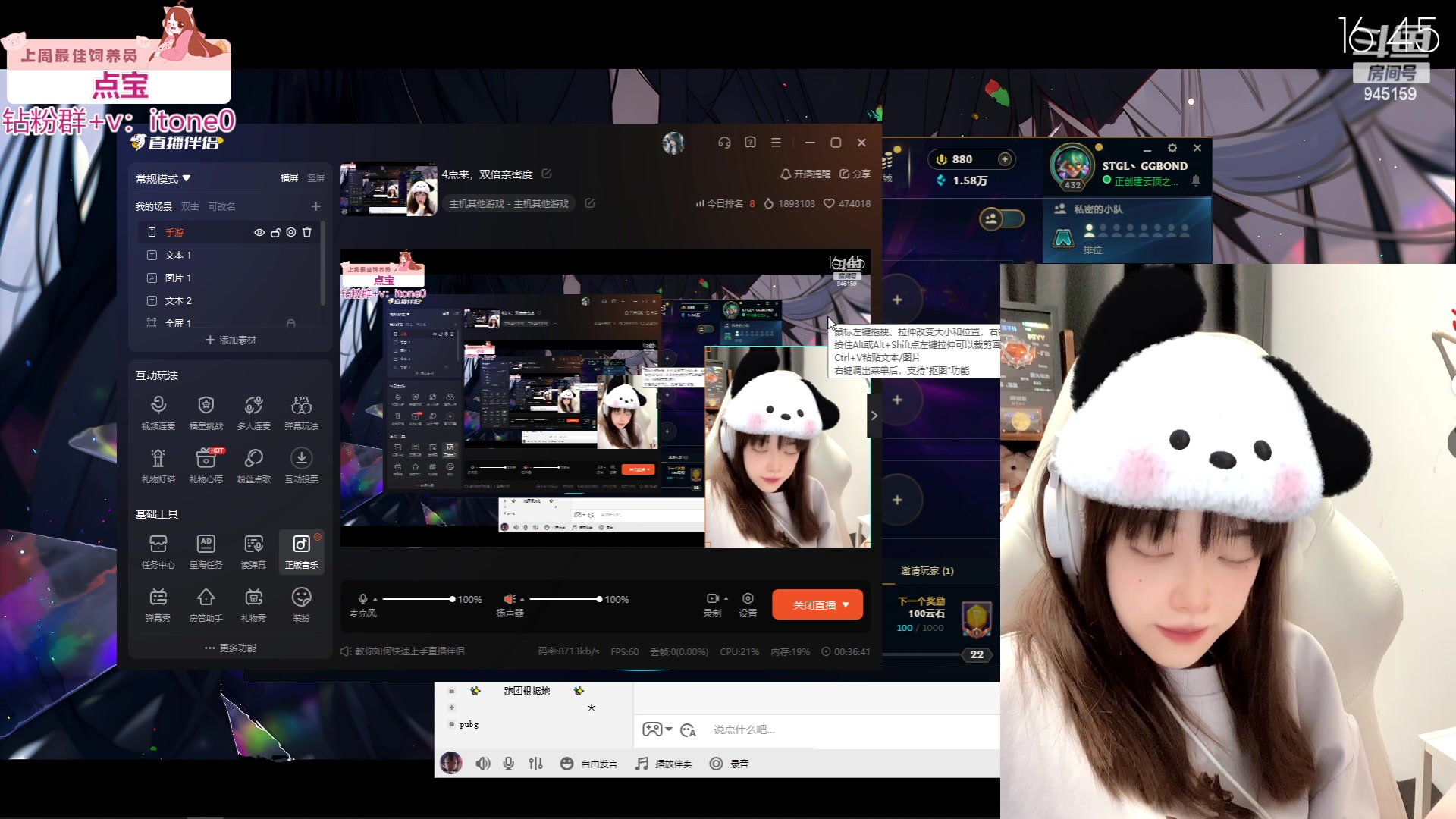Switch to 竖屏 portrait orientation tab
Image resolution: width=1456 pixels, height=819 pixels.
click(316, 178)
